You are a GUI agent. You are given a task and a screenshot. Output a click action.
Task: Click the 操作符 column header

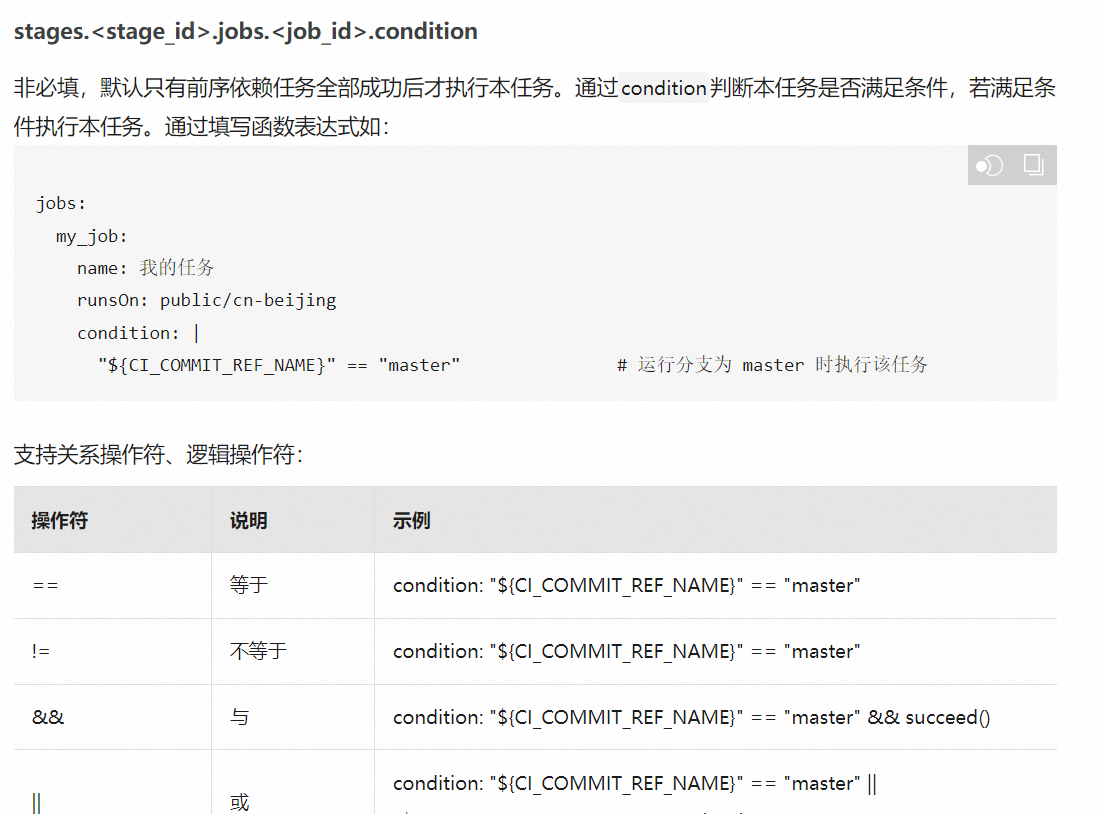(60, 521)
